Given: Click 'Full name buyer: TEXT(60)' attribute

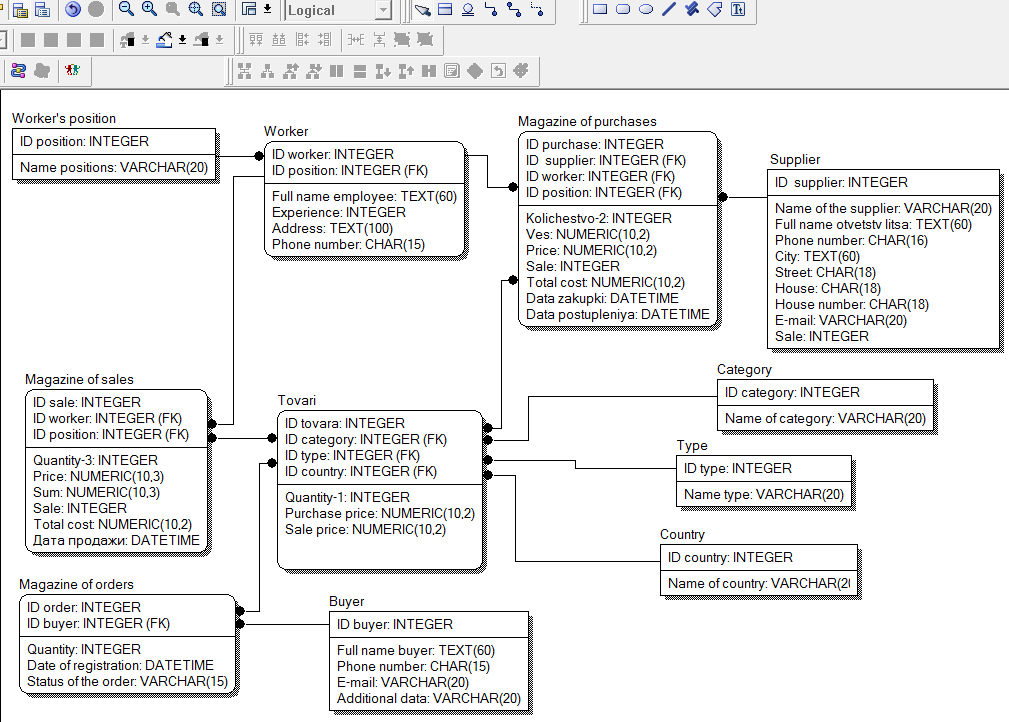Looking at the screenshot, I should (x=416, y=651).
